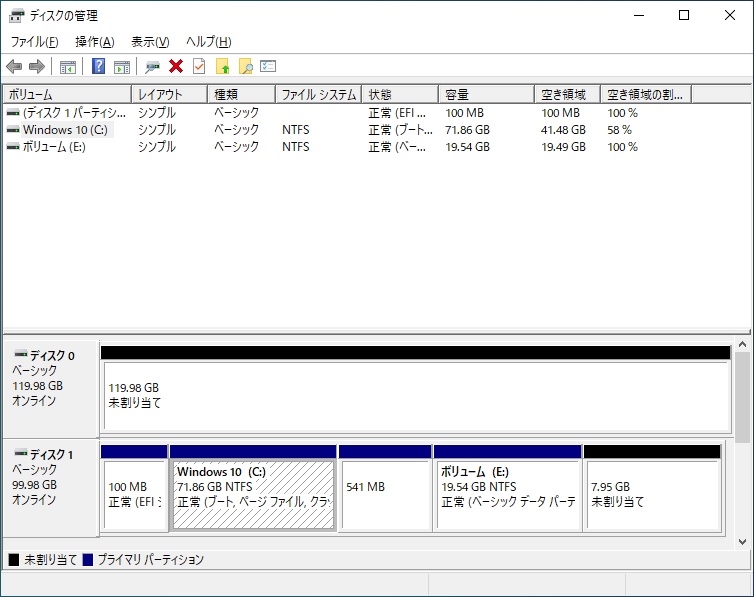Click the ディスク 1 label panel
This screenshot has height=597, width=754.
tap(50, 488)
